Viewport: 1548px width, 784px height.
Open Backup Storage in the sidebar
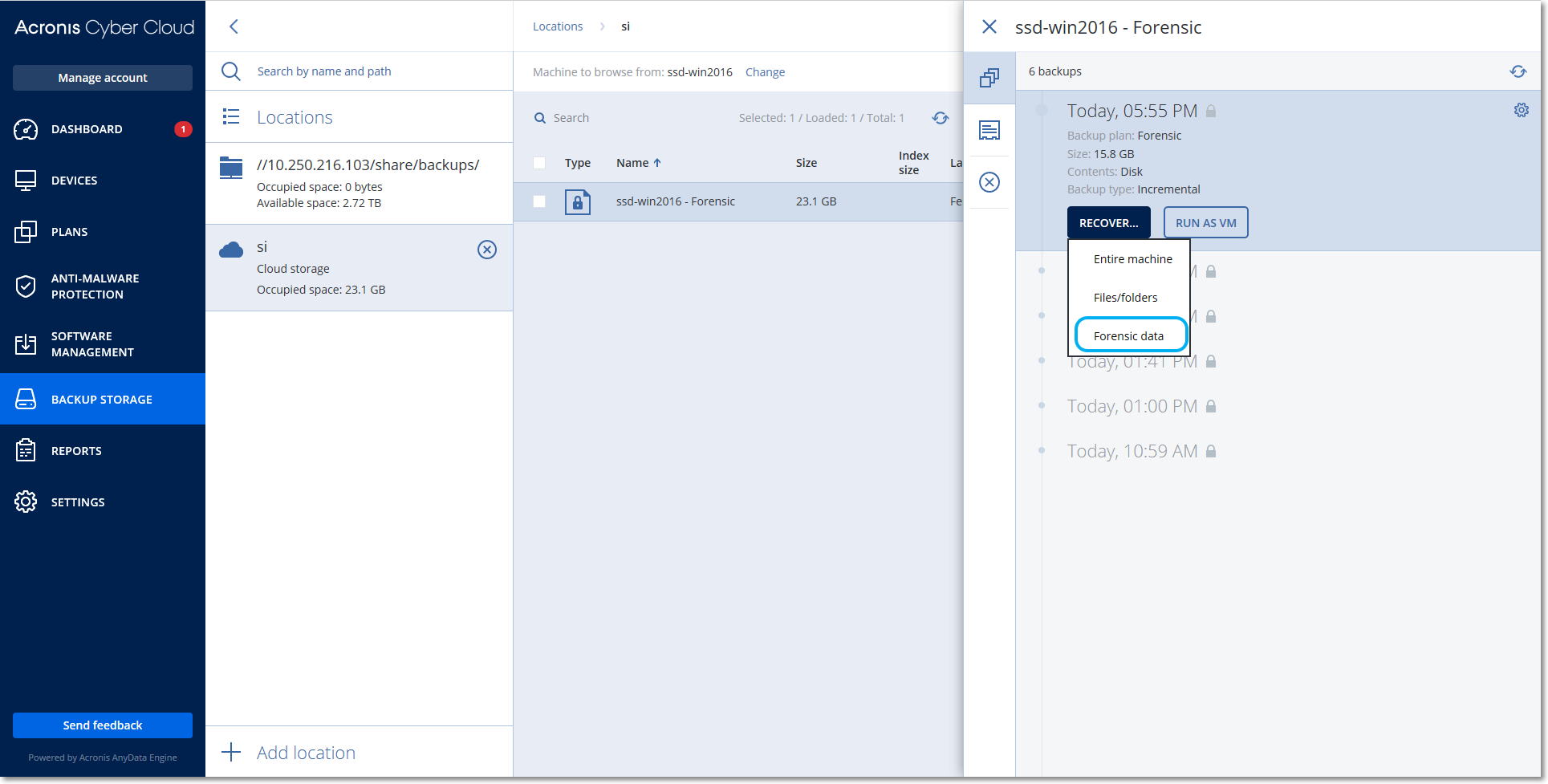coord(102,400)
